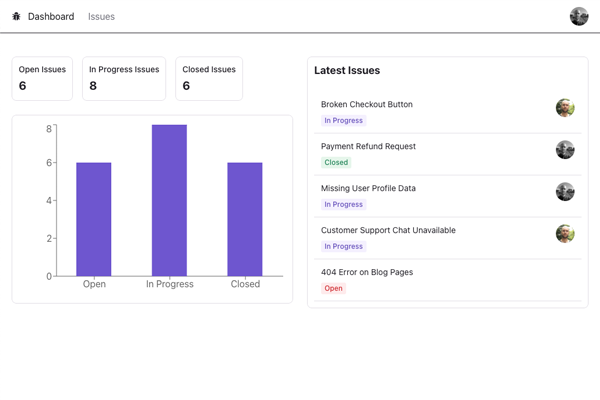Open the 404 Error on Blog Pages issue
This screenshot has height=400, width=600.
point(367,272)
